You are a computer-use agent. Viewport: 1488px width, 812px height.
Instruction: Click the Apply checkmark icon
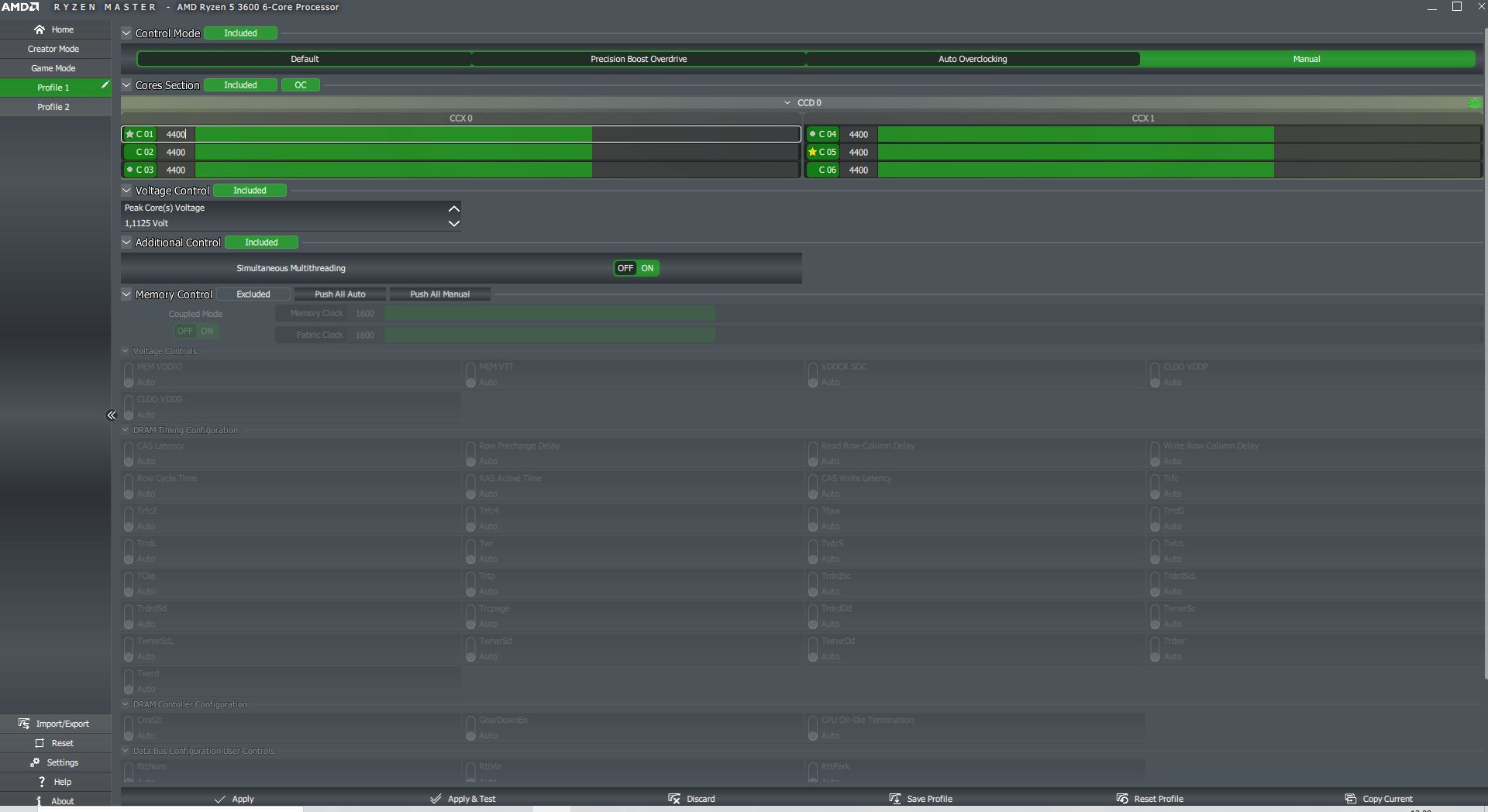(220, 799)
